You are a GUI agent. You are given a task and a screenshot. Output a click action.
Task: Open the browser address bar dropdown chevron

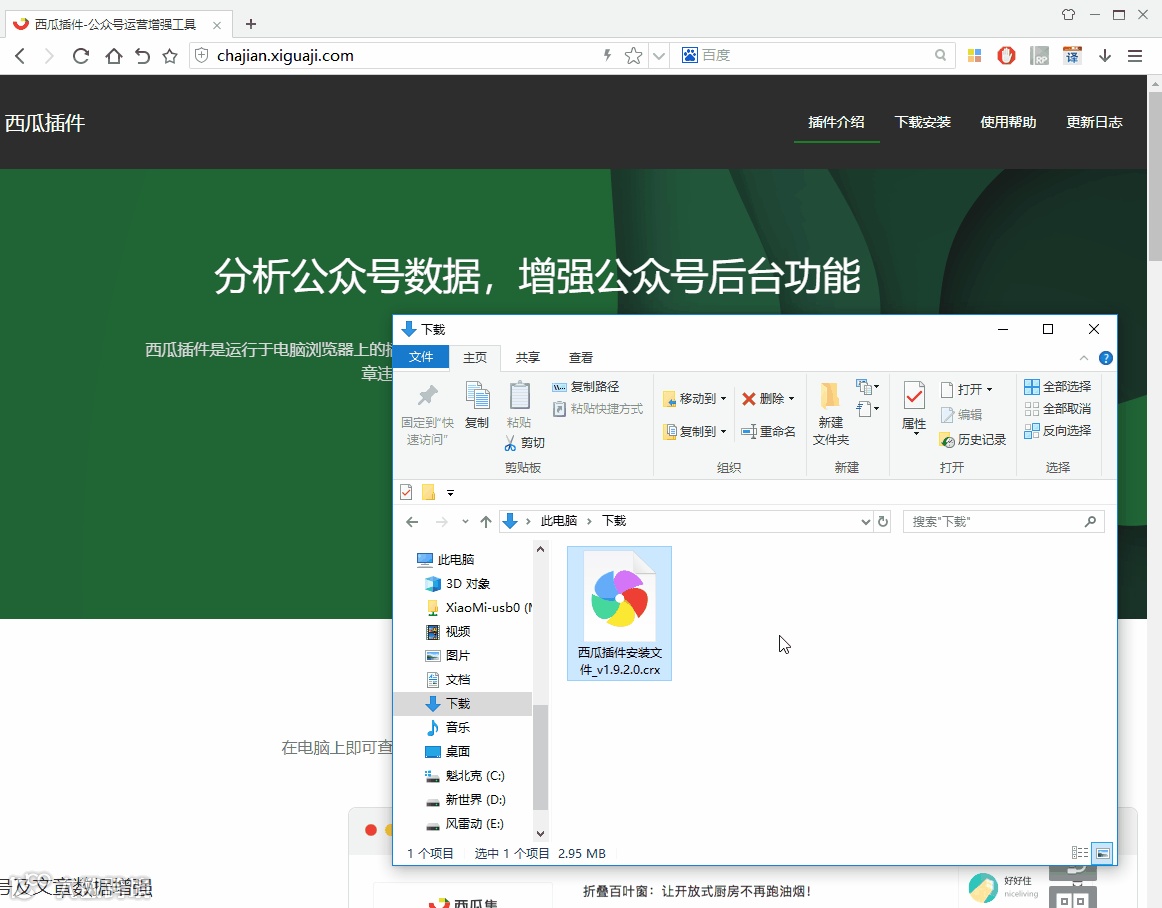(659, 56)
